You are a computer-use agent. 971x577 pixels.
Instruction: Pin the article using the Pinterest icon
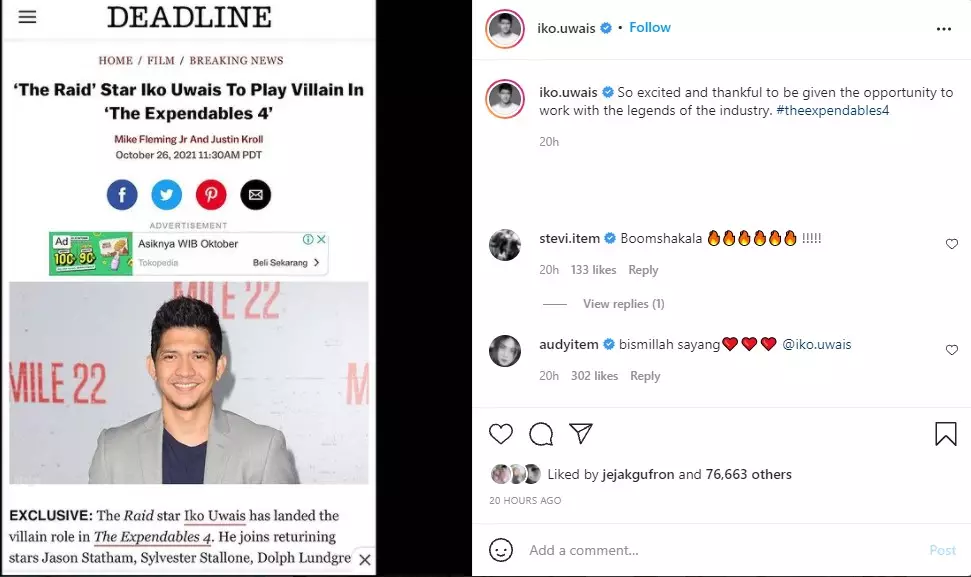pyautogui.click(x=210, y=194)
